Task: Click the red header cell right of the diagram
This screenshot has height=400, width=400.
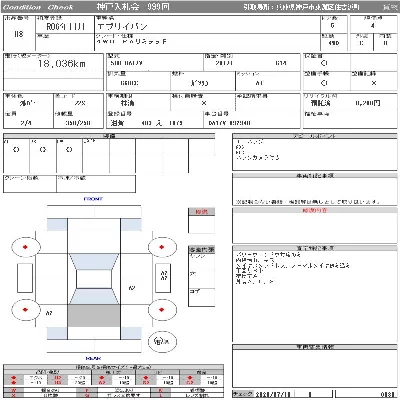Action: 201,212
